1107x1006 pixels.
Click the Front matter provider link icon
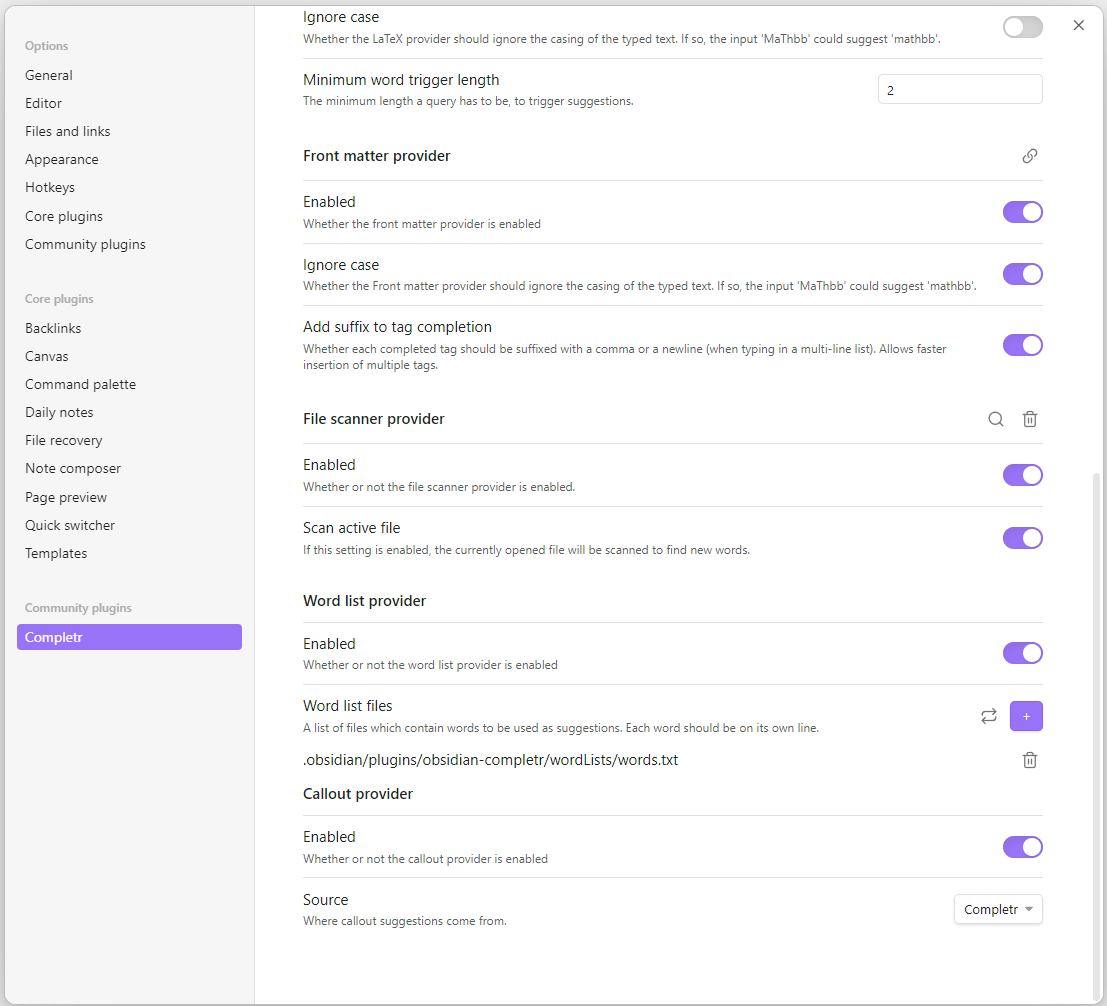[1029, 156]
